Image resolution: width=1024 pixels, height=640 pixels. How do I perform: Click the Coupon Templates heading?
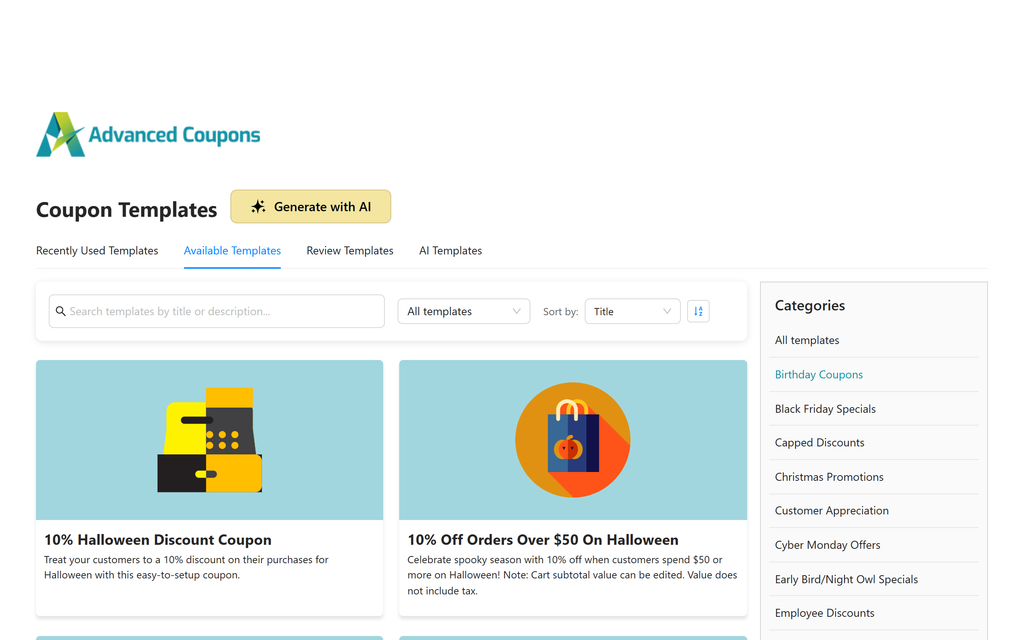127,210
